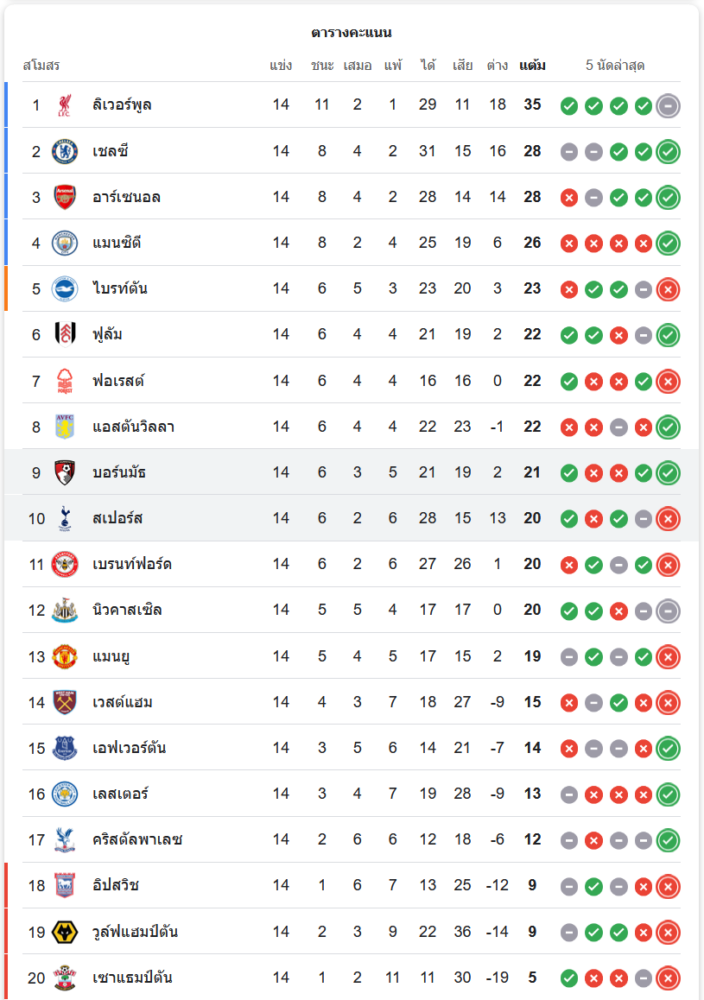Select the อิปสวิช (Ipswich) team name
This screenshot has height=1000, width=704.
[x=115, y=885]
